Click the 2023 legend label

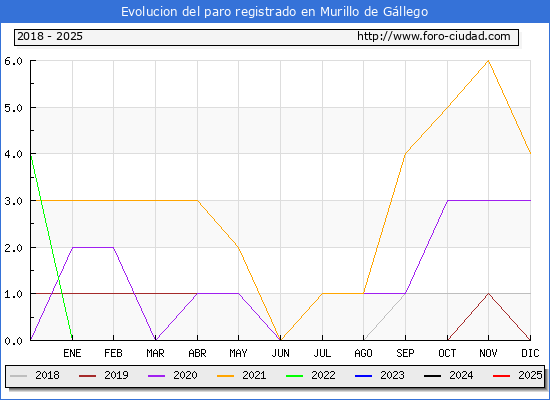(393, 375)
